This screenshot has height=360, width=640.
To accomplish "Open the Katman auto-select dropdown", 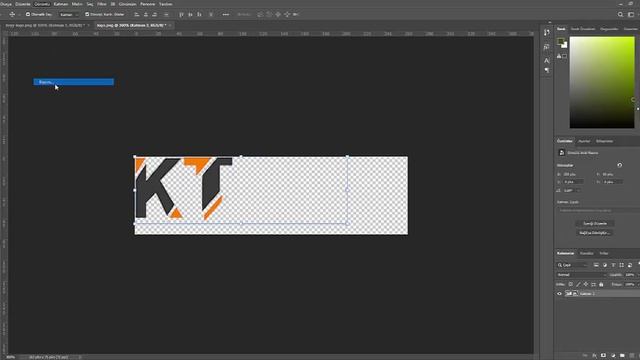I will coord(68,14).
